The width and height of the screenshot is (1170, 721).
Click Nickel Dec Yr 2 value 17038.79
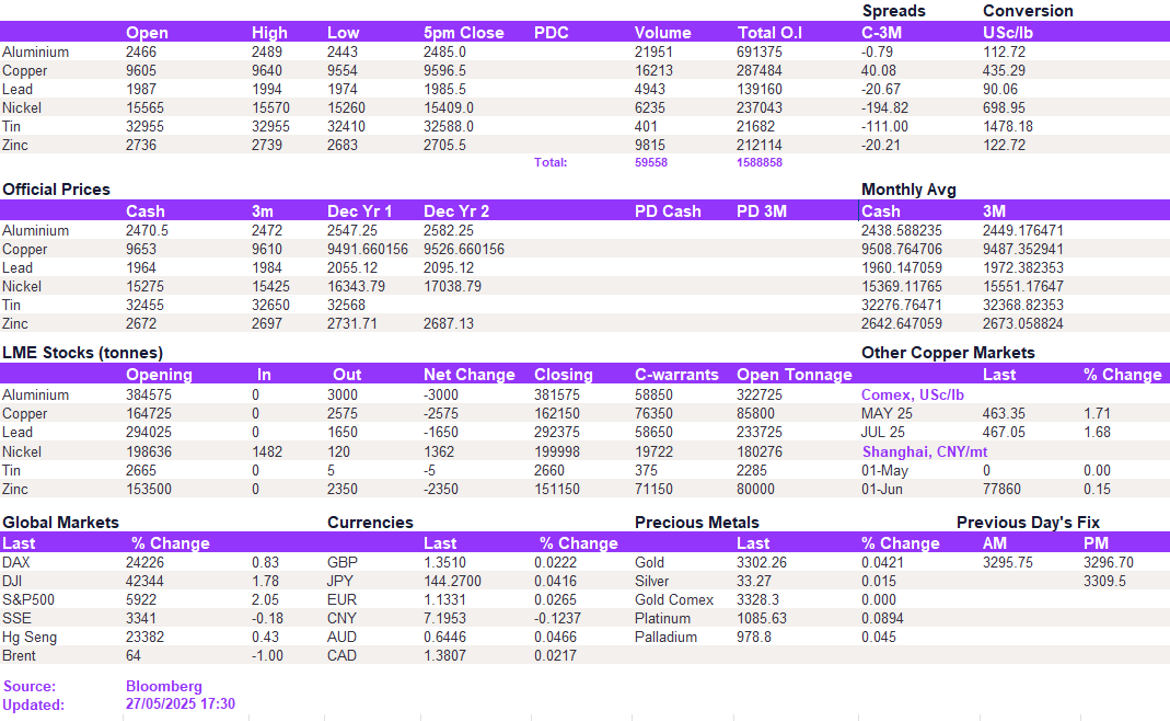452,287
